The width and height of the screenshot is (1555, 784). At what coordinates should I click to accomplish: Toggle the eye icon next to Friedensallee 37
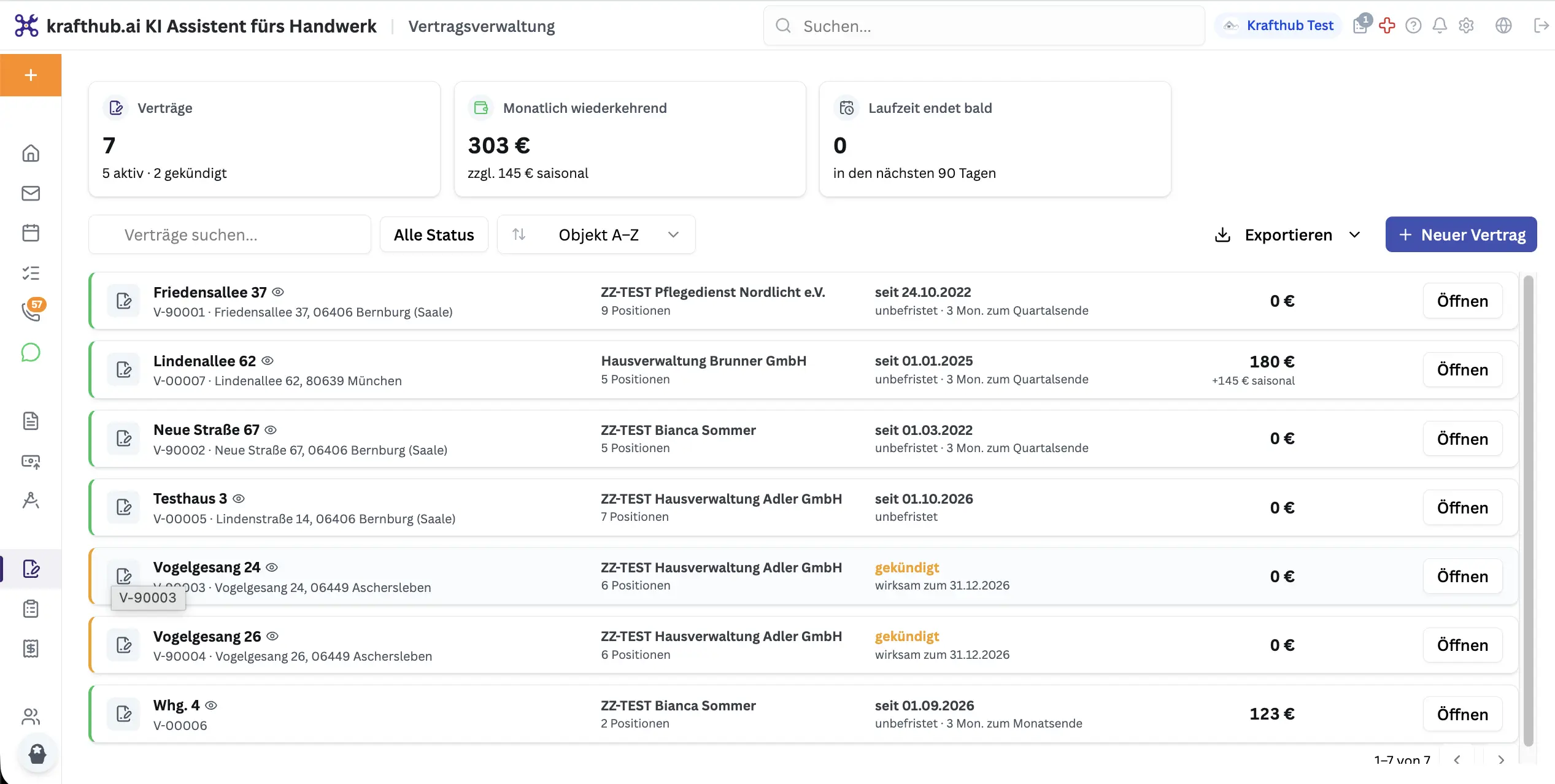[x=278, y=292]
